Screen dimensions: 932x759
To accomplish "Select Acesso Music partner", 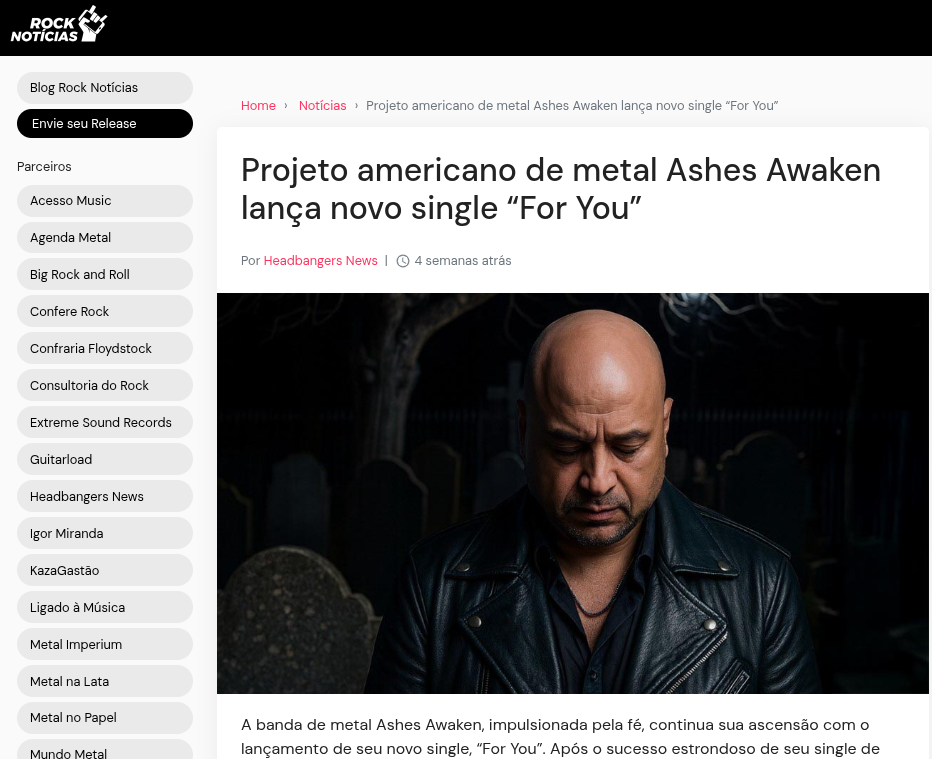I will pos(105,201).
